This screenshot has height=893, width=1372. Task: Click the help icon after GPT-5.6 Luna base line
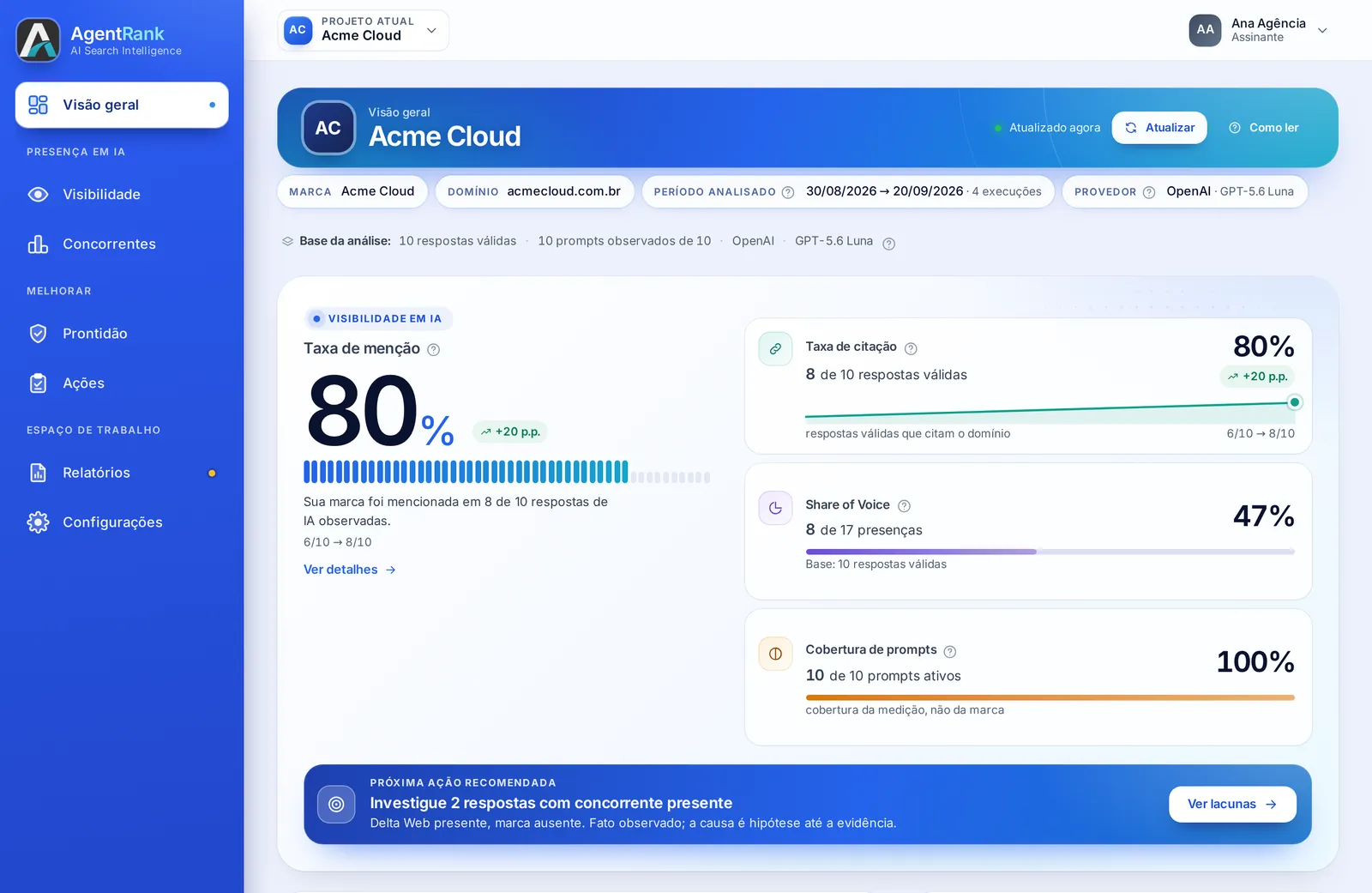[x=889, y=244]
